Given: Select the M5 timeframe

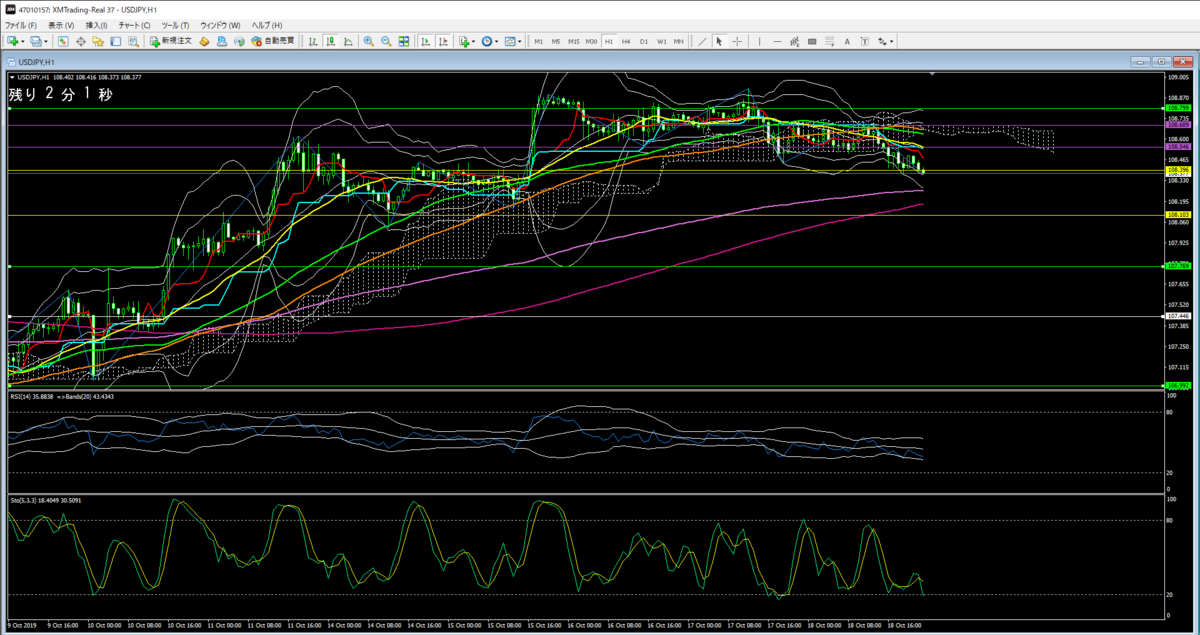Looking at the screenshot, I should pyautogui.click(x=556, y=41).
